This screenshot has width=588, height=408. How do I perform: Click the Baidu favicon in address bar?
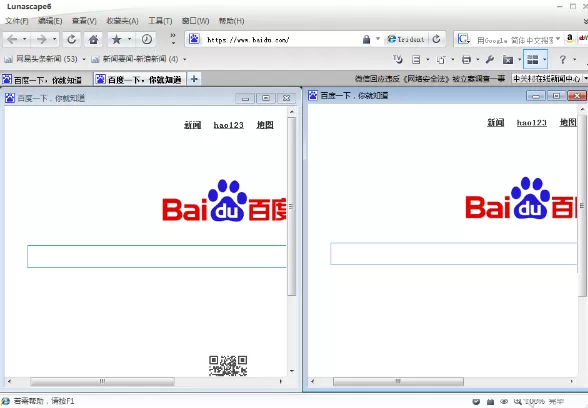click(194, 39)
